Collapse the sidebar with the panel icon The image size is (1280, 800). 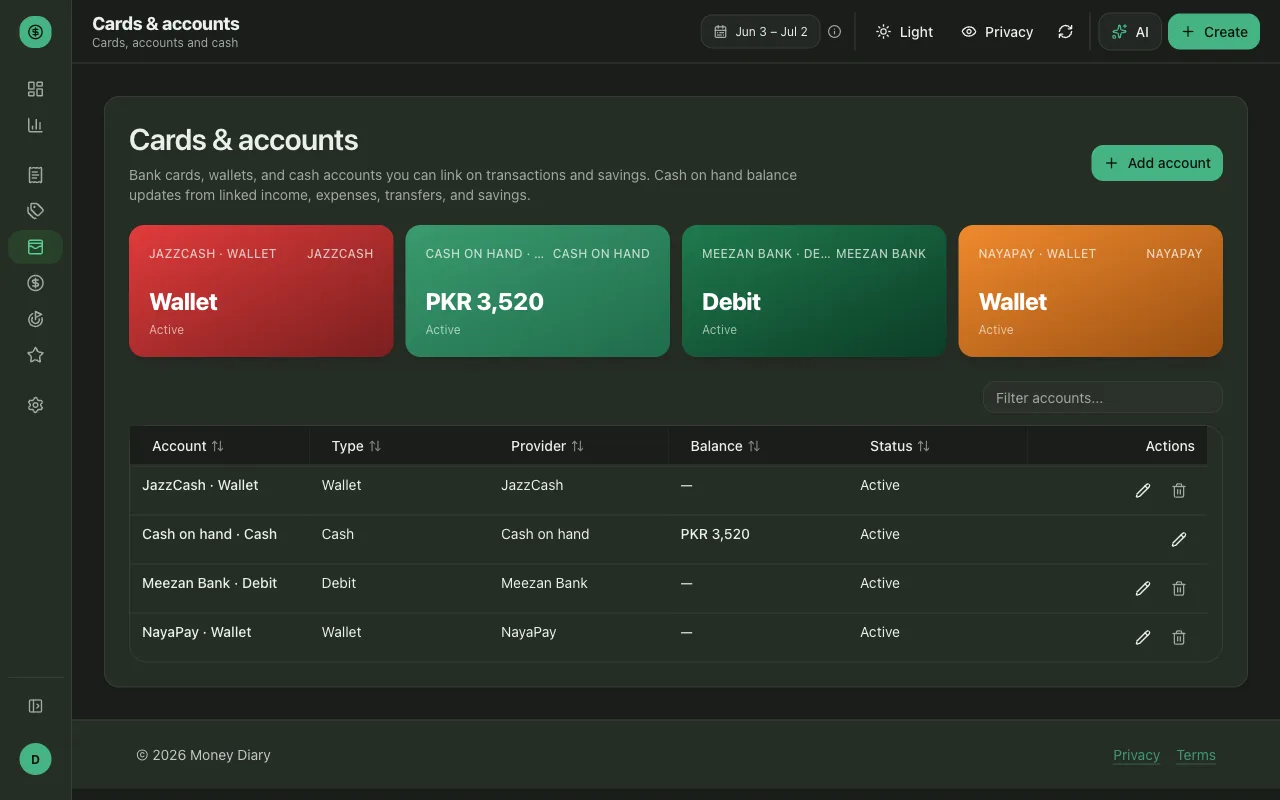(x=35, y=706)
